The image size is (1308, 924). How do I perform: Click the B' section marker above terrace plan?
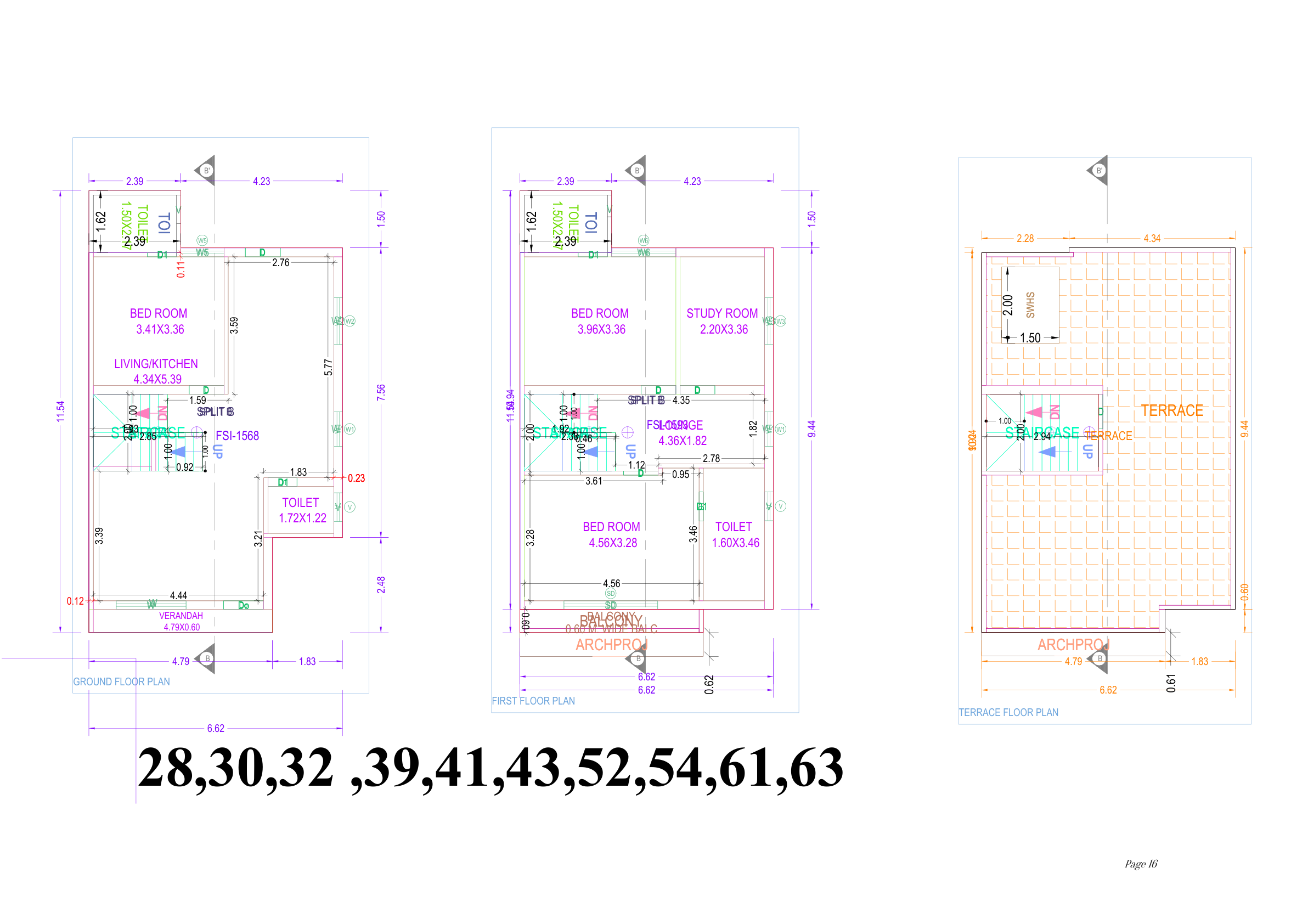pyautogui.click(x=1099, y=170)
